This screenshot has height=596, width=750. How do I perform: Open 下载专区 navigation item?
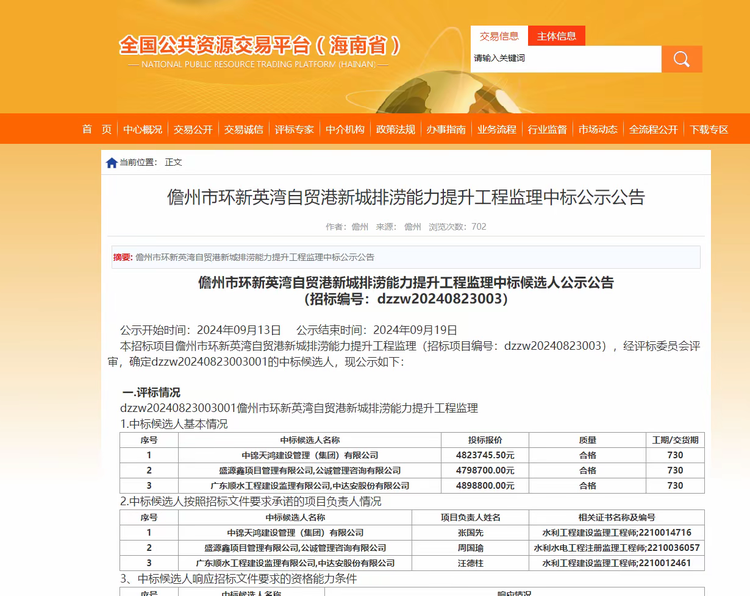(x=709, y=129)
